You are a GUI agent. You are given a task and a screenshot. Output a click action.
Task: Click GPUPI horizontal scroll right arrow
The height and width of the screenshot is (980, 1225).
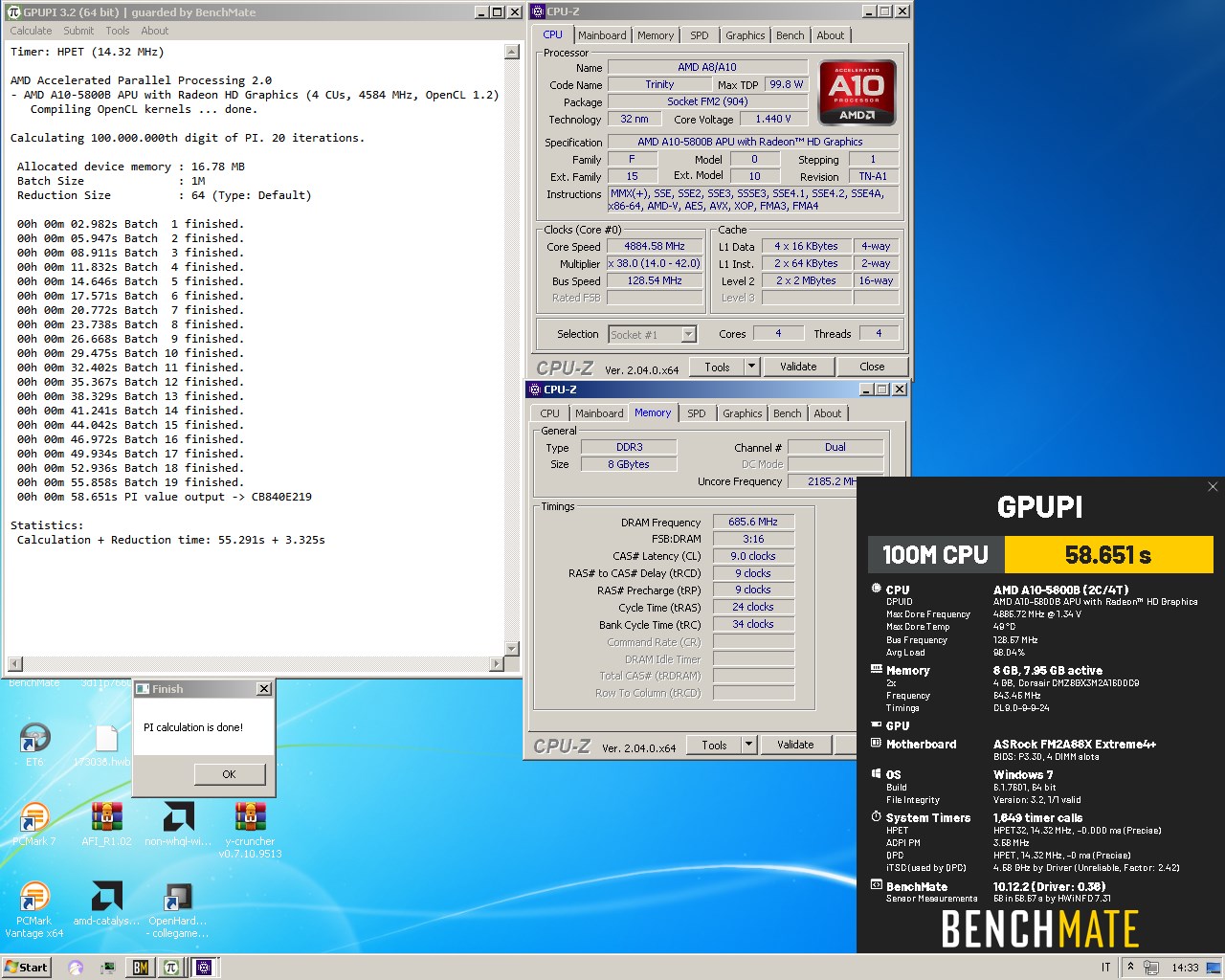496,664
